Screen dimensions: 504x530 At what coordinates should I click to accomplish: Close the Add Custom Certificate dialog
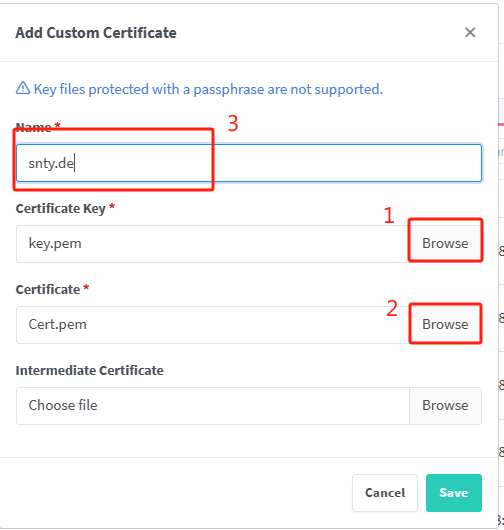470,33
